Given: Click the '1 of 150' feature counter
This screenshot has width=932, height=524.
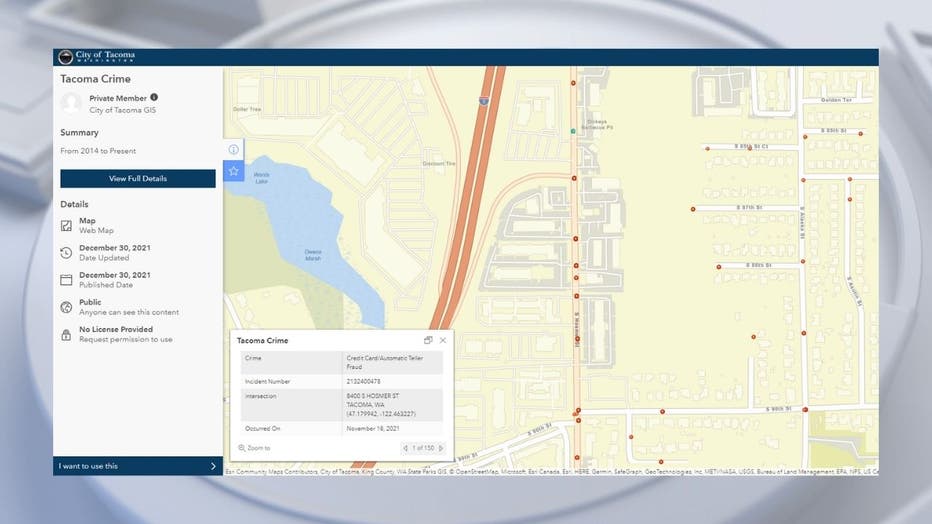Looking at the screenshot, I should [423, 448].
